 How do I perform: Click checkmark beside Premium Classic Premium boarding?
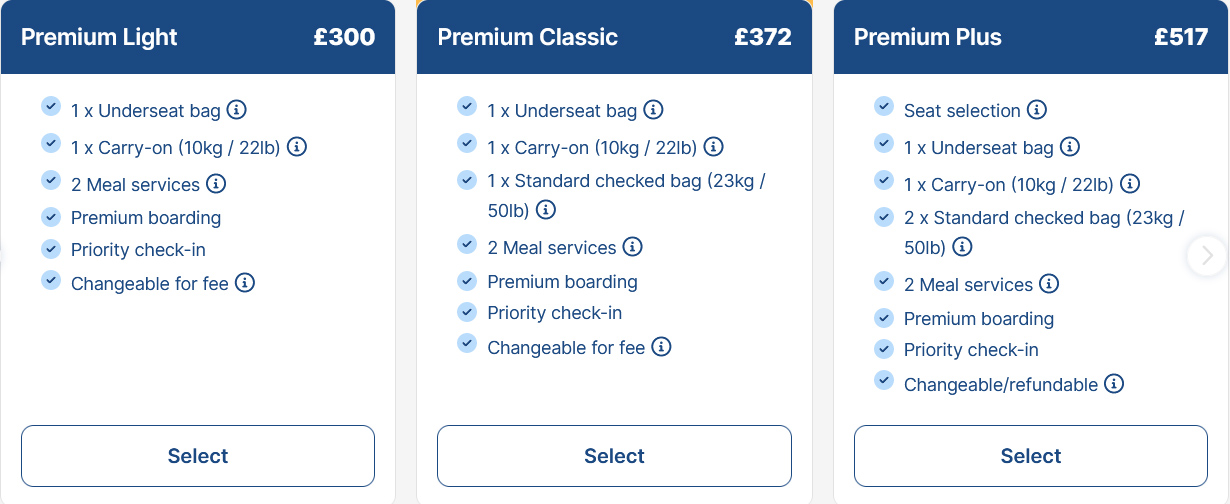coord(467,280)
